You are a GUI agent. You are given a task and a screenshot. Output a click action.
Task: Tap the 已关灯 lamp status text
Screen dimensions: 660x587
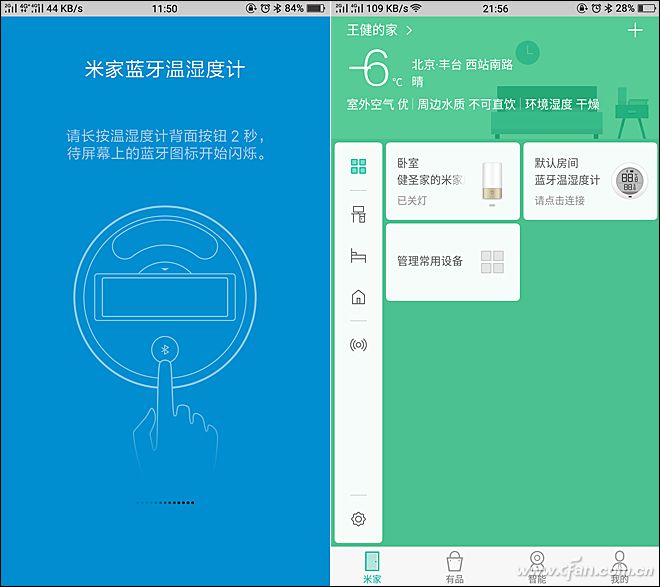click(x=412, y=200)
